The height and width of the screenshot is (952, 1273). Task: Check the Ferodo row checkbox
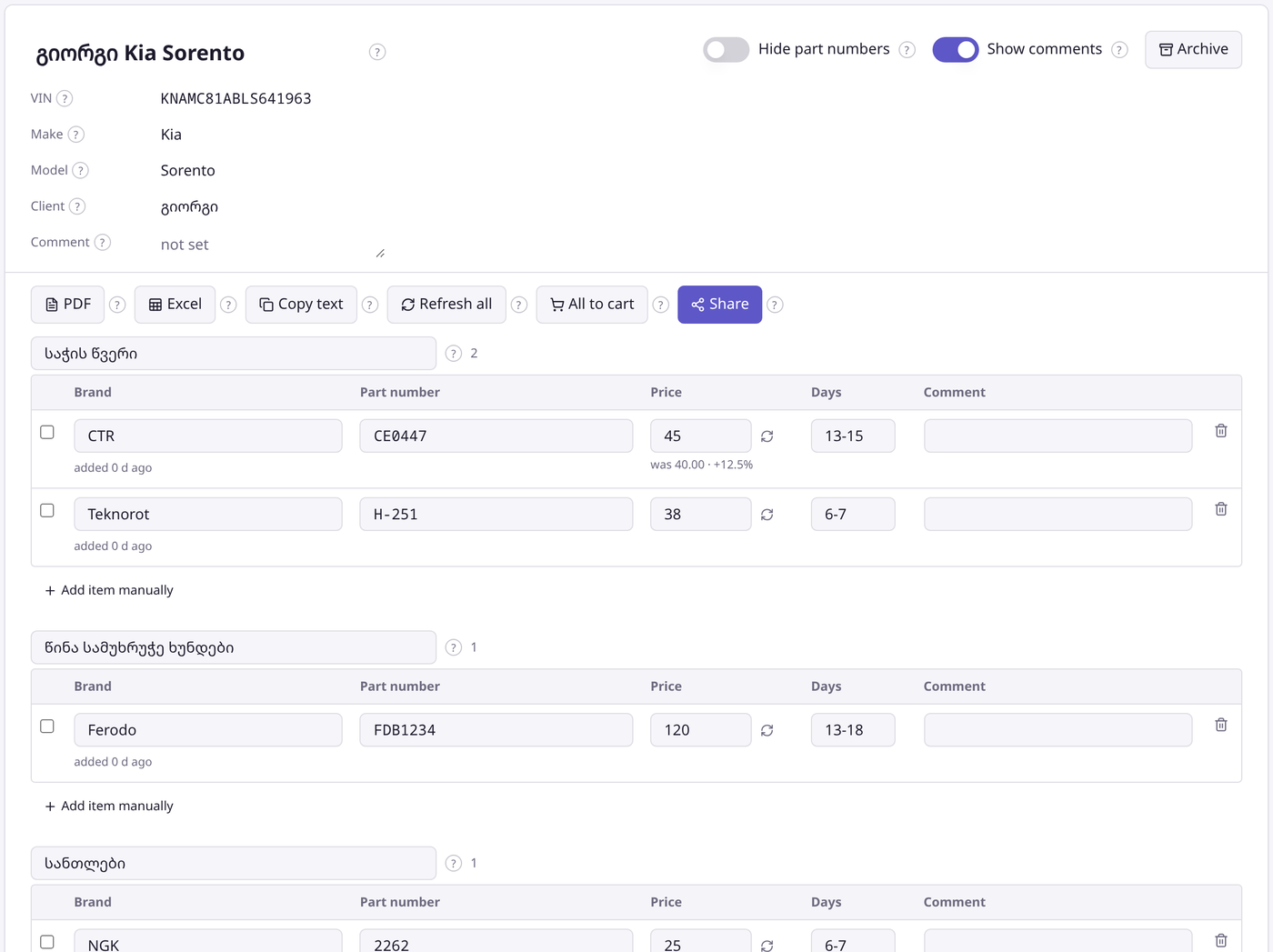tap(47, 726)
